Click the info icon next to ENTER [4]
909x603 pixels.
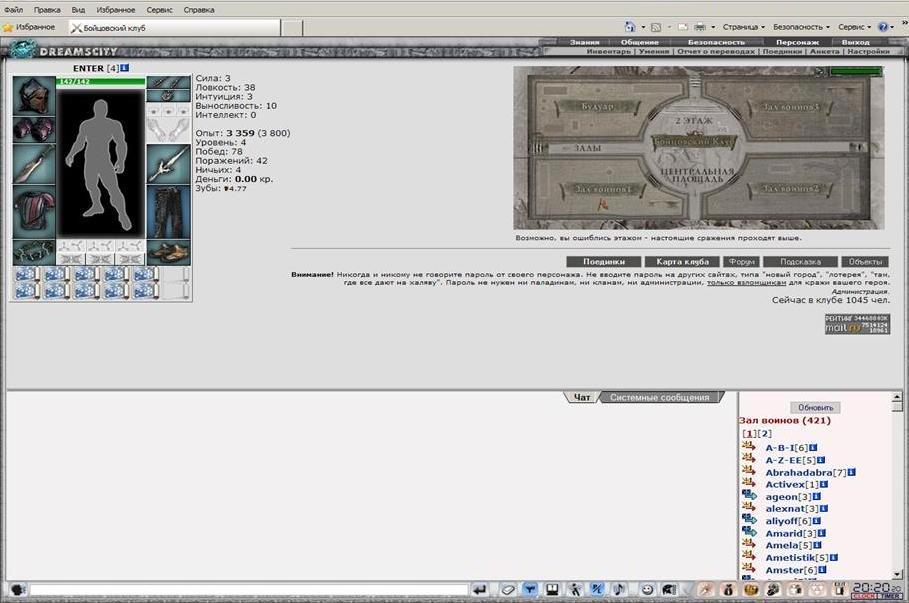point(125,68)
